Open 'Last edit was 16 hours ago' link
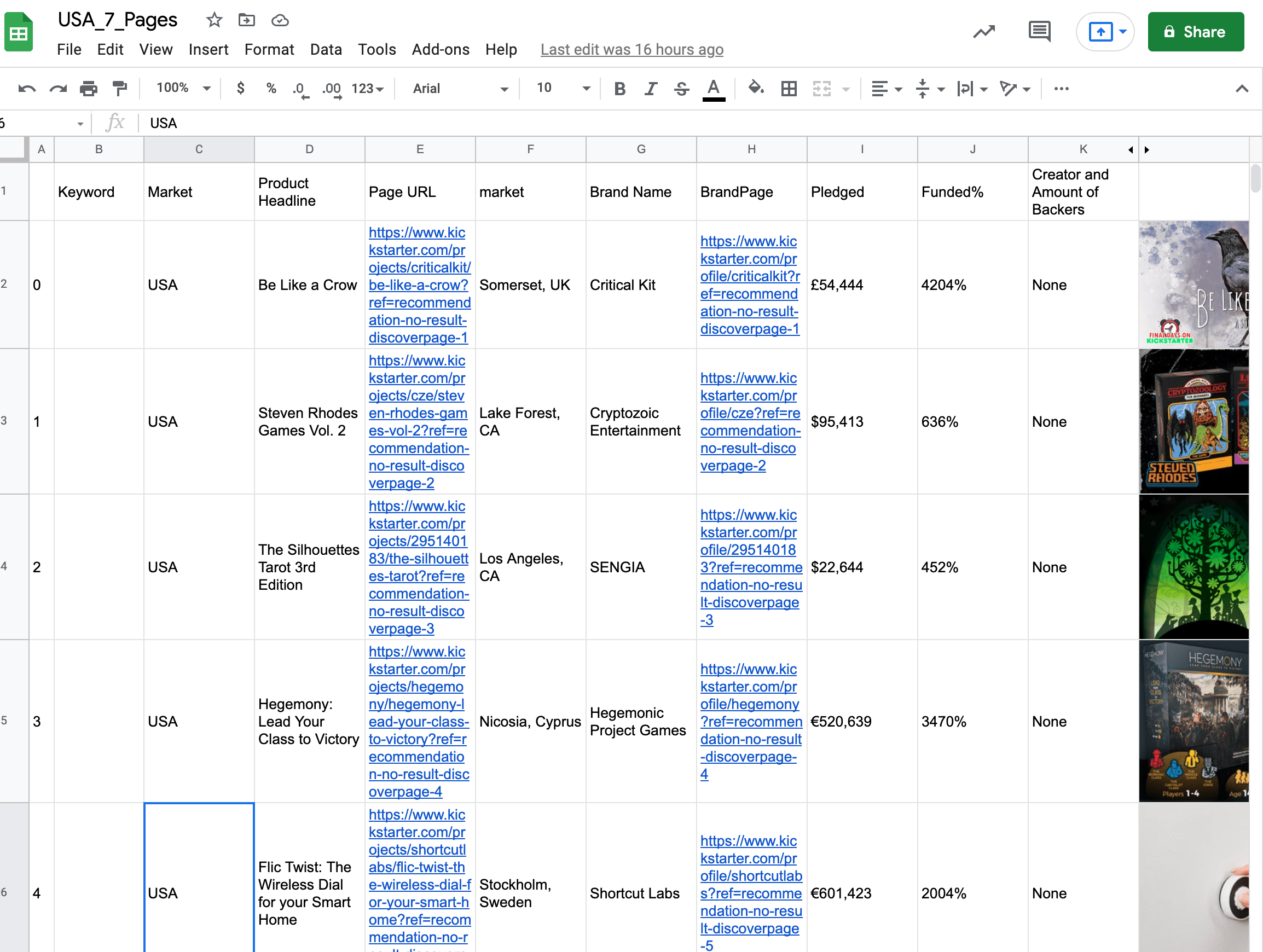This screenshot has width=1263, height=952. [631, 50]
